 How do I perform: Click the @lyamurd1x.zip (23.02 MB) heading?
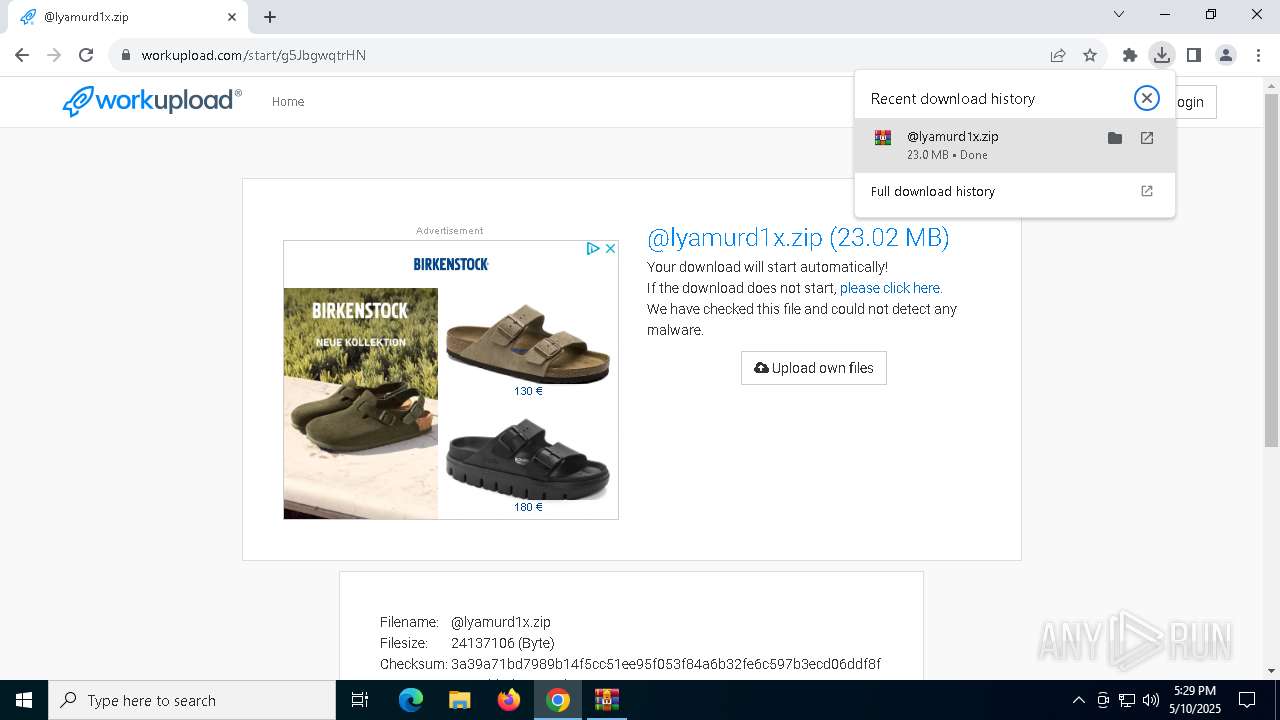798,237
